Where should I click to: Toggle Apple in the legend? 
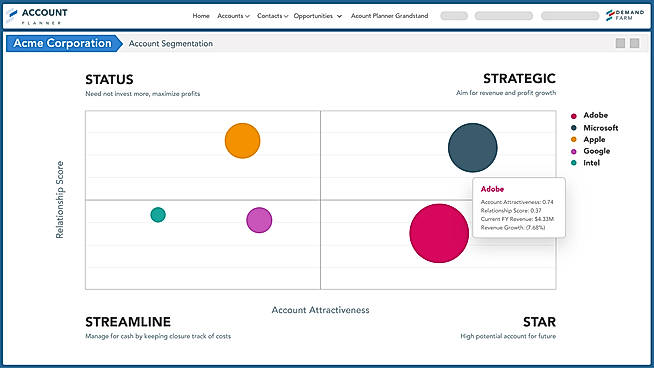[x=588, y=139]
